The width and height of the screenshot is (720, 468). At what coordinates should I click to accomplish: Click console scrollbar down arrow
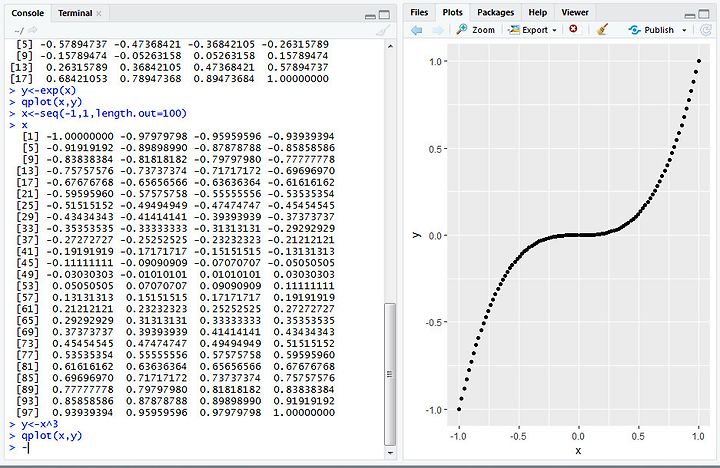pos(390,452)
